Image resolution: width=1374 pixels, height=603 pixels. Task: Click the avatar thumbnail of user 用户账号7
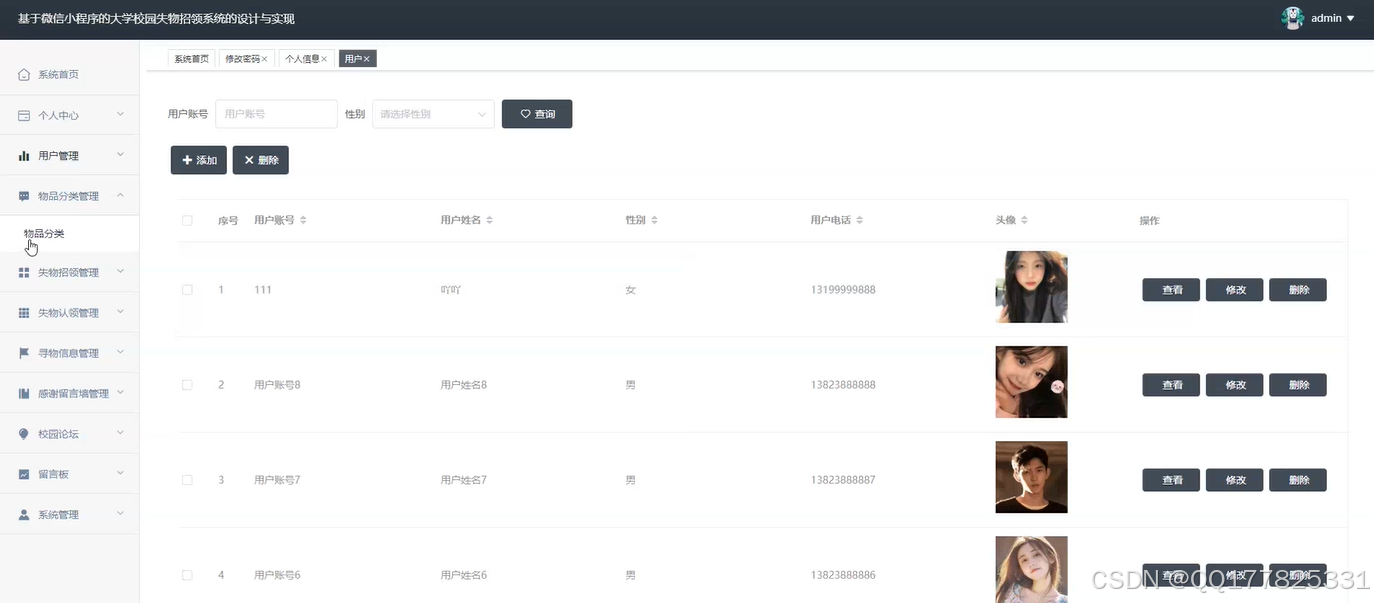click(1030, 477)
